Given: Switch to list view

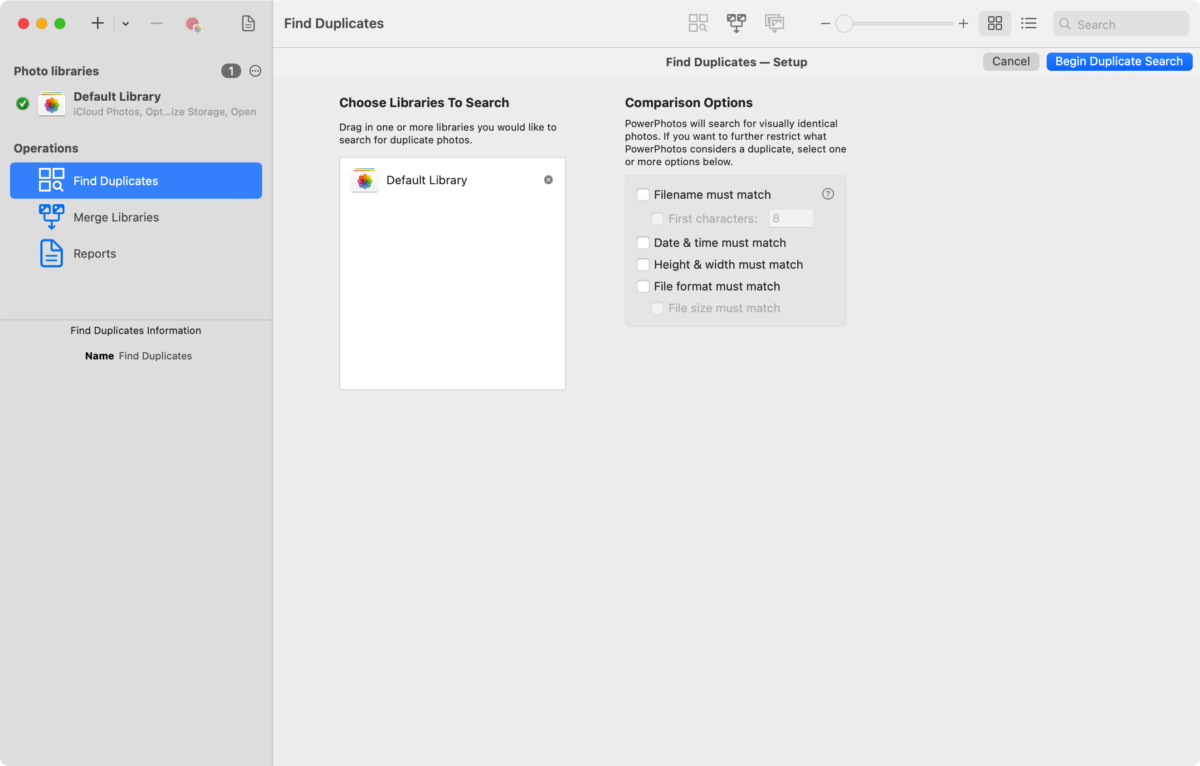Looking at the screenshot, I should click(x=1028, y=23).
